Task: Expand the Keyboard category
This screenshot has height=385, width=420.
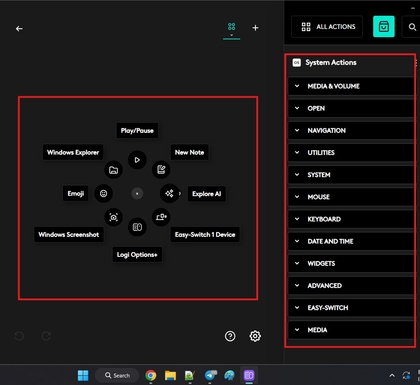Action: pos(351,219)
